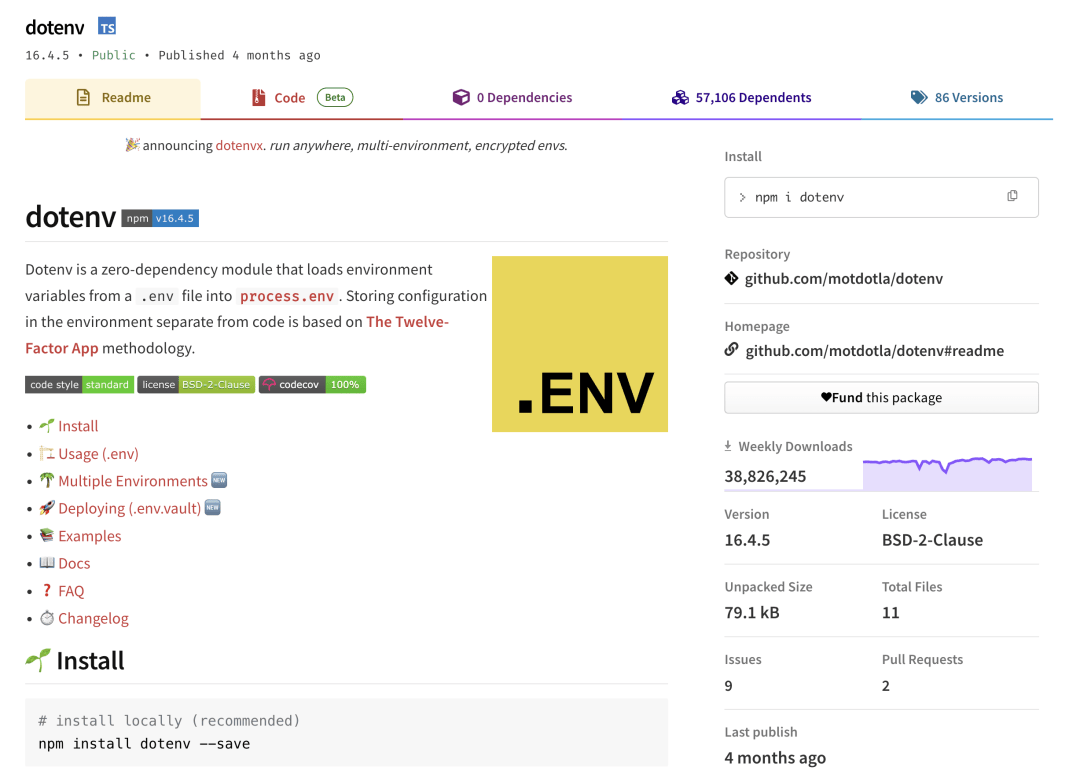Screen dimensions: 1080x778
Task: Jump to Multiple Environments section
Action: (133, 481)
